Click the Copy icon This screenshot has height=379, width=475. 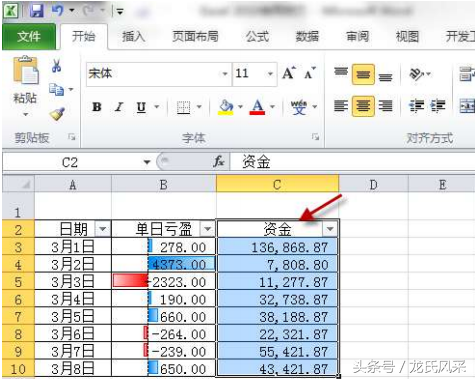click(x=56, y=90)
